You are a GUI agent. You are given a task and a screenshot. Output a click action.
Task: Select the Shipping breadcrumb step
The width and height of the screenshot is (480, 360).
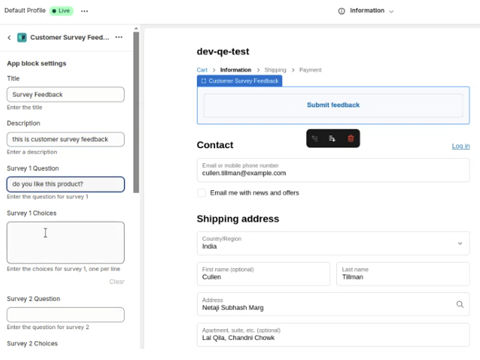coord(275,70)
